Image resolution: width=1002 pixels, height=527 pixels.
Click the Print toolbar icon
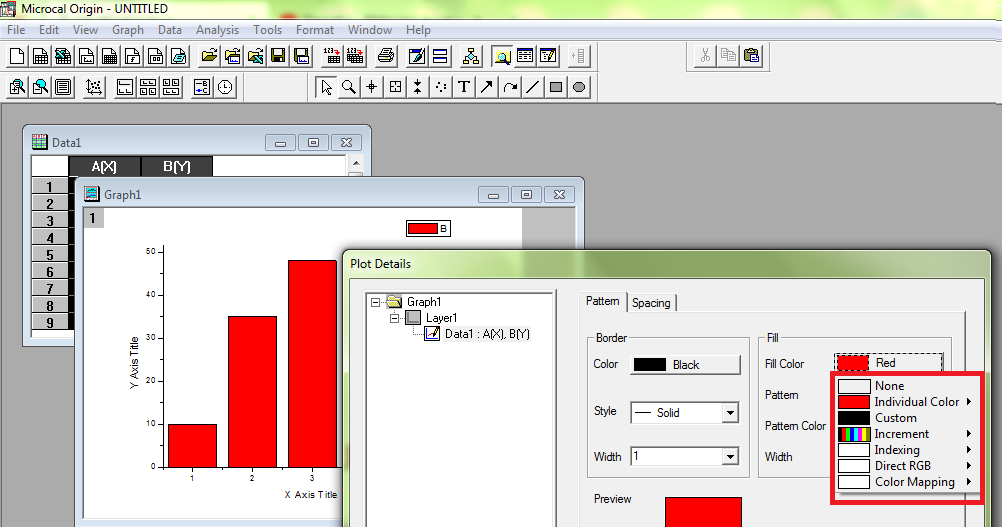coord(387,55)
